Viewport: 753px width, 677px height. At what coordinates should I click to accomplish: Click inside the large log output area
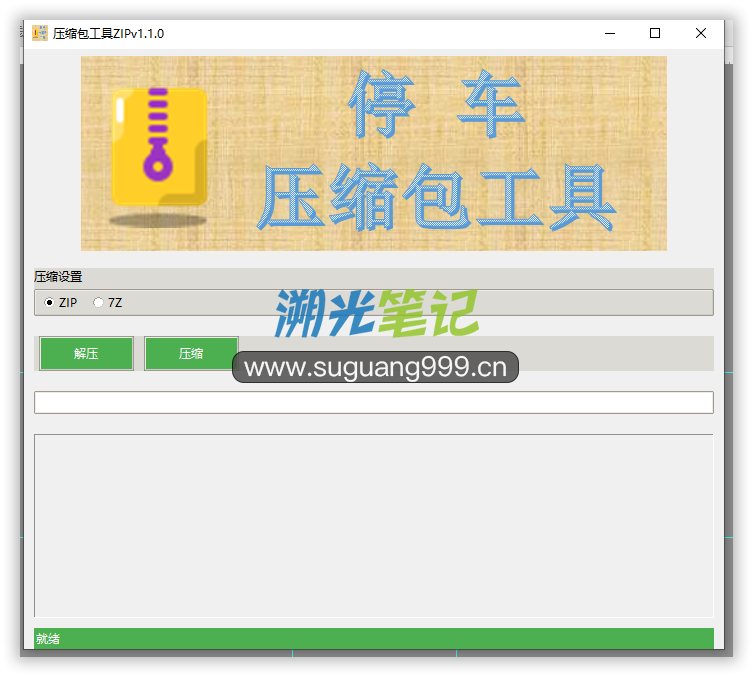pos(374,526)
